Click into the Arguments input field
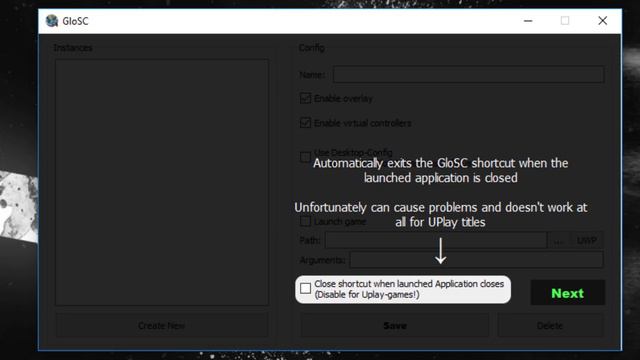640x360 pixels. 476,260
